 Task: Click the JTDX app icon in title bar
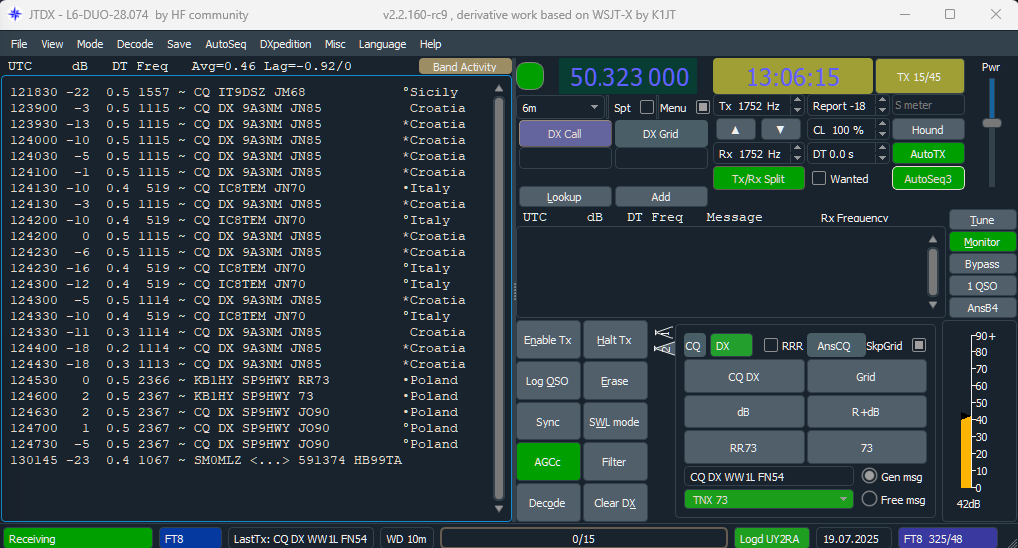14,14
